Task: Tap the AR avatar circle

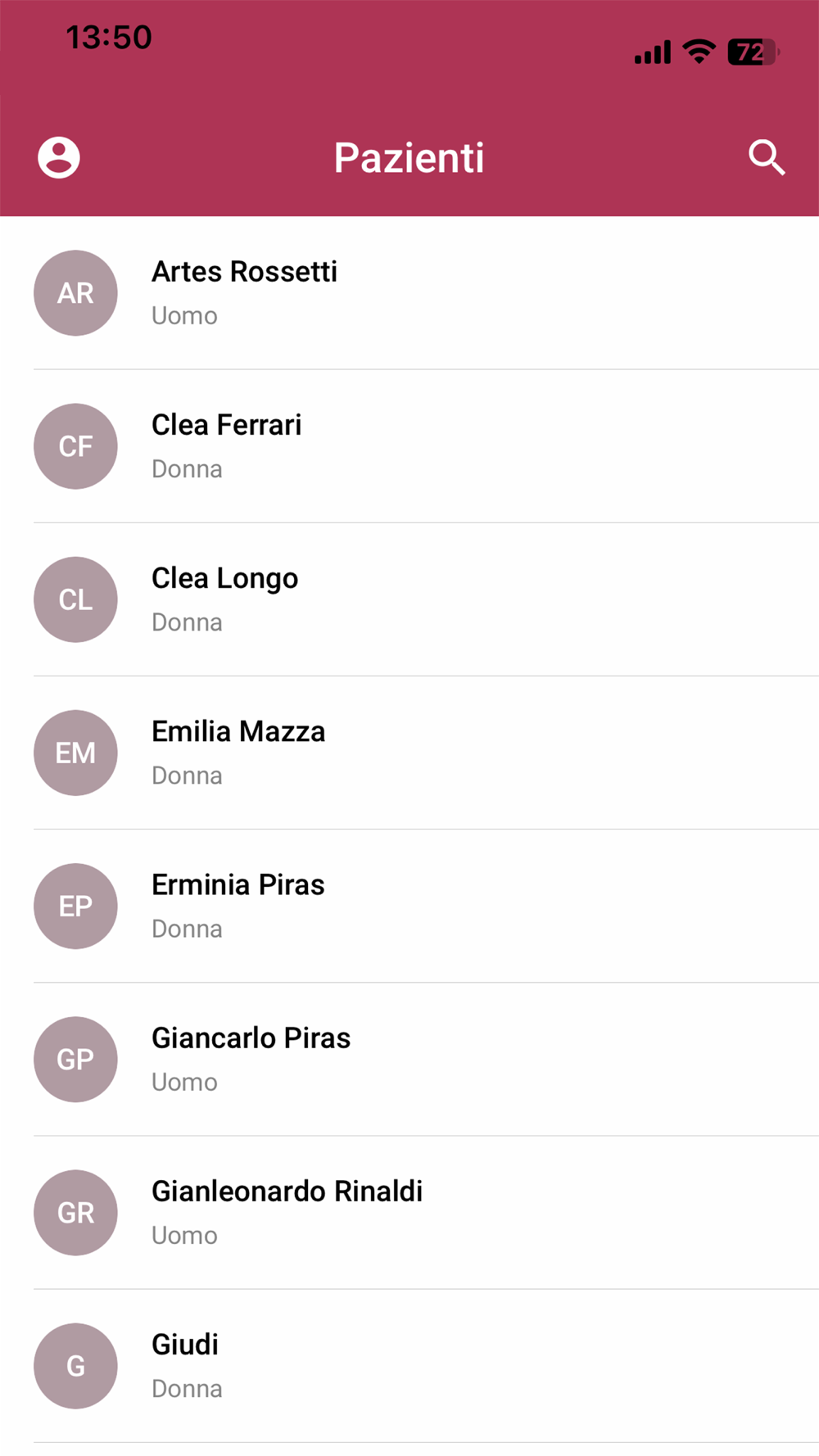Action: click(75, 293)
